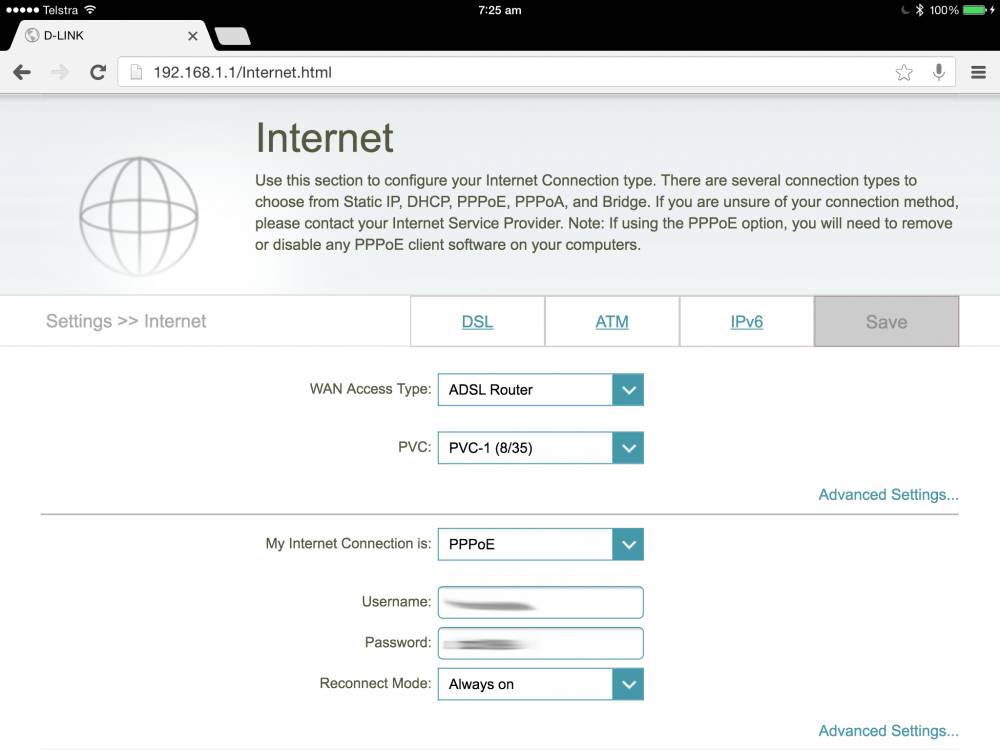Close the D-LINK browser tab
1000x750 pixels.
coord(193,36)
